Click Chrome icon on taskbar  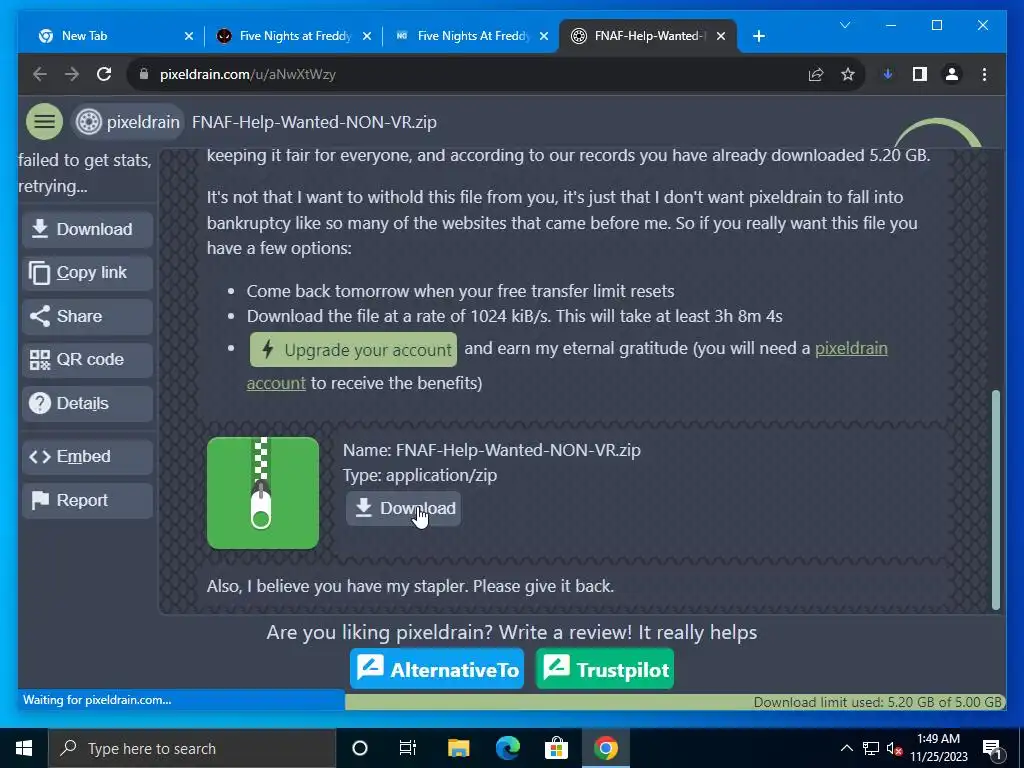tap(605, 748)
